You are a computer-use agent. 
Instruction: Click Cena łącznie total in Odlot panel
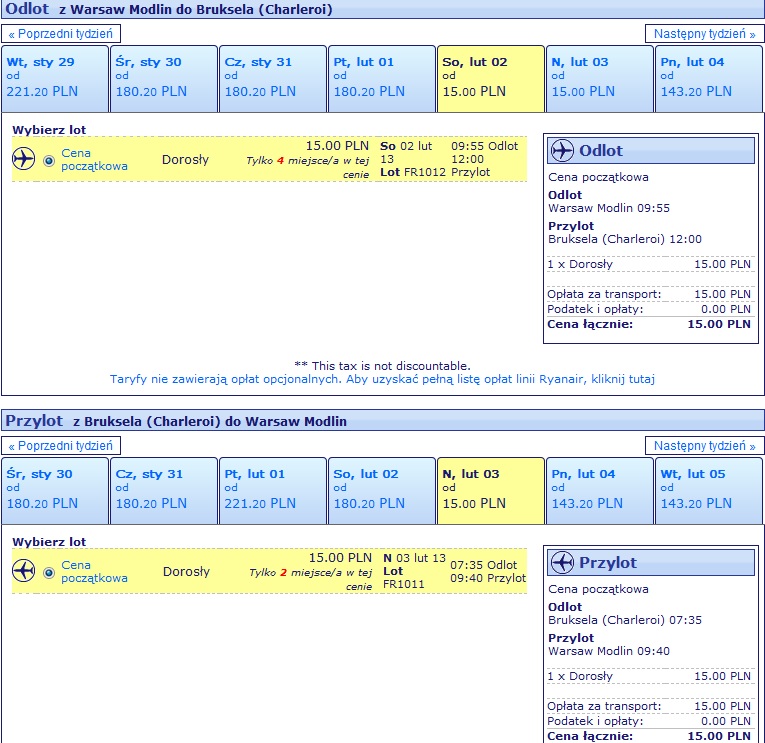pyautogui.click(x=649, y=324)
